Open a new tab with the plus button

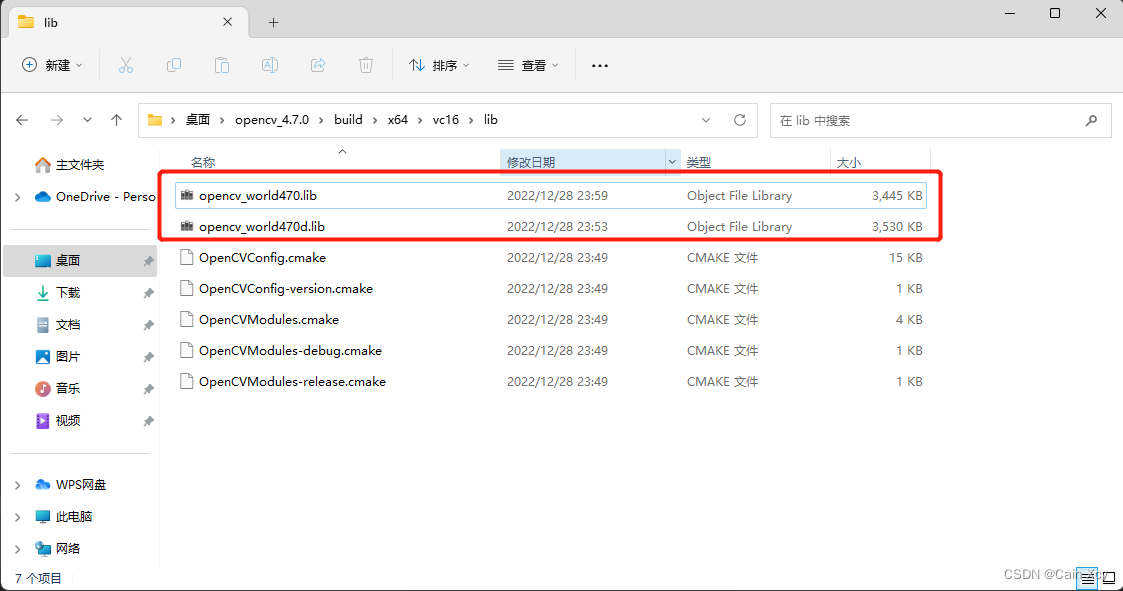pyautogui.click(x=273, y=21)
